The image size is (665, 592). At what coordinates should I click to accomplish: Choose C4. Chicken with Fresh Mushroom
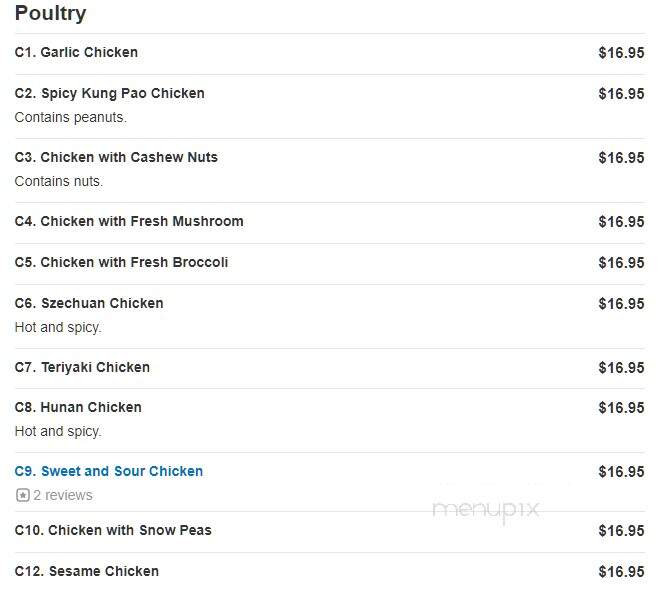129,221
